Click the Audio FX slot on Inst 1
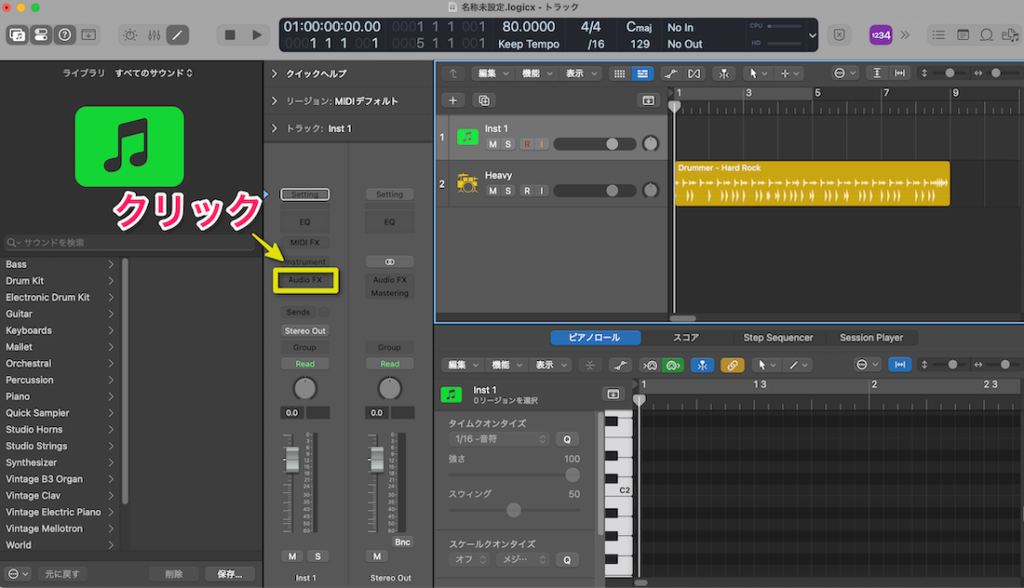The height and width of the screenshot is (588, 1024). [x=305, y=280]
